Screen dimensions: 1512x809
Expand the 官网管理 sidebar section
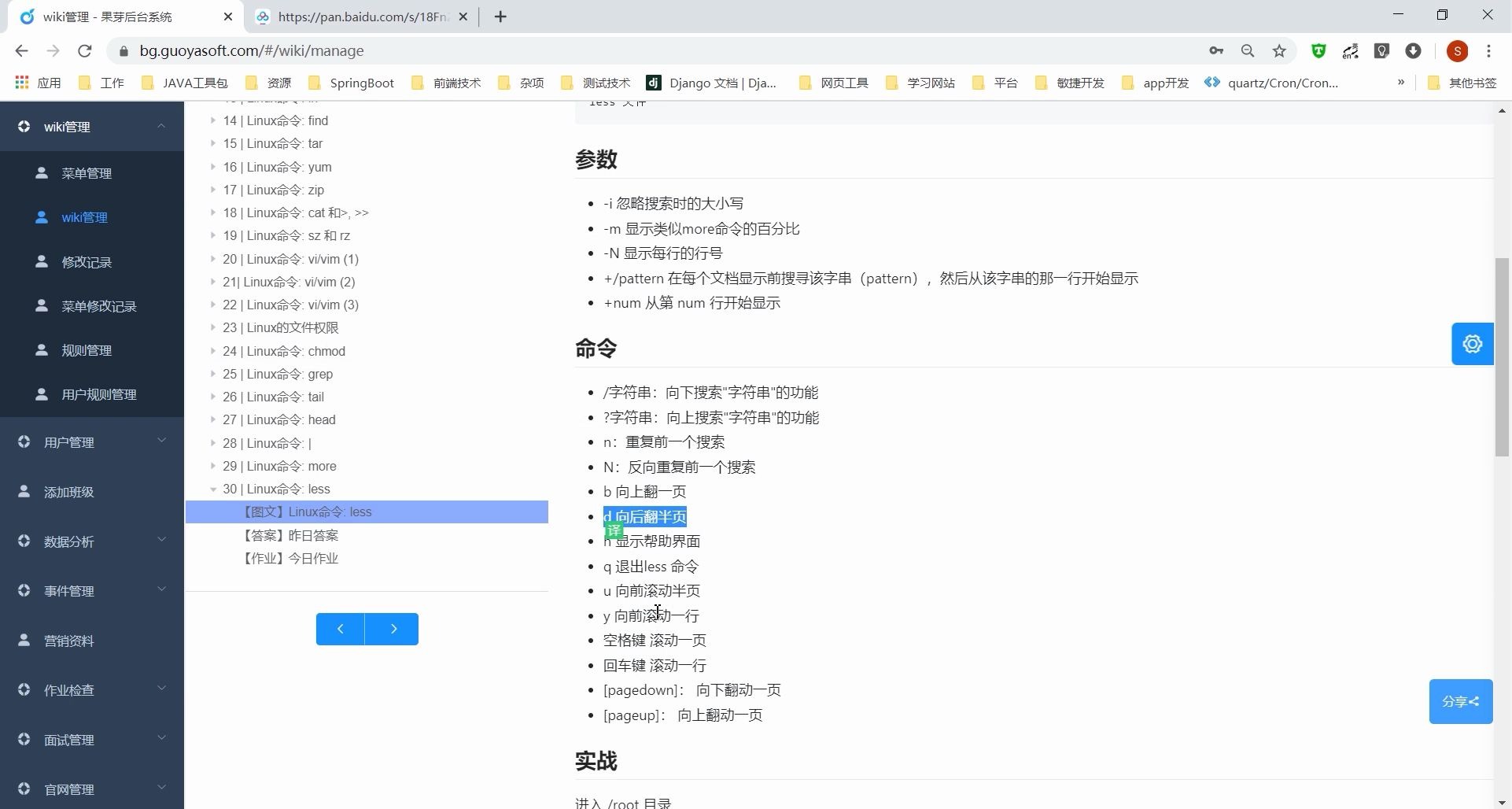[92, 789]
